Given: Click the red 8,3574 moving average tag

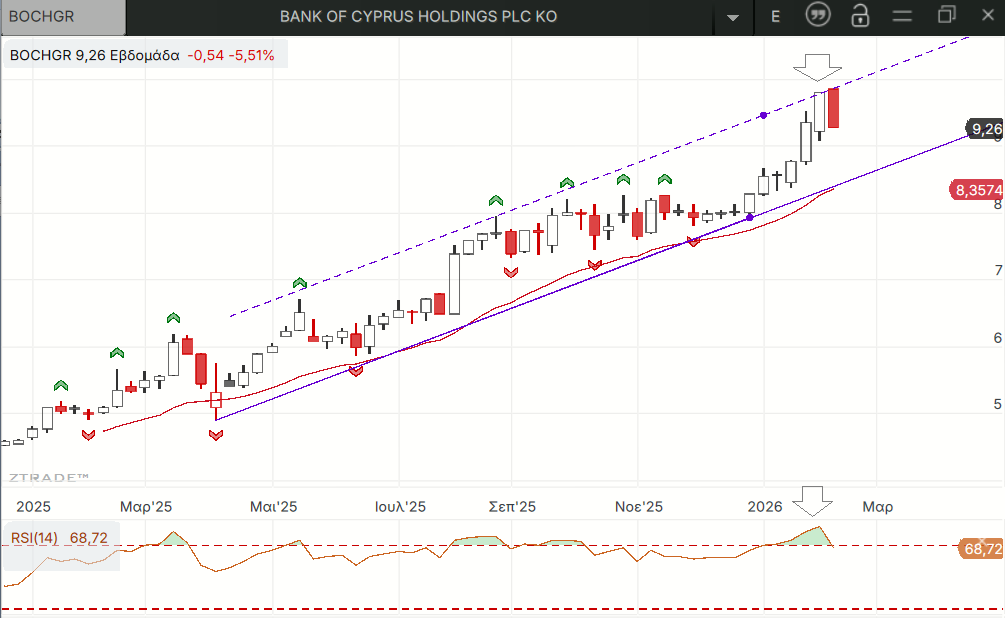Looking at the screenshot, I should tap(977, 190).
